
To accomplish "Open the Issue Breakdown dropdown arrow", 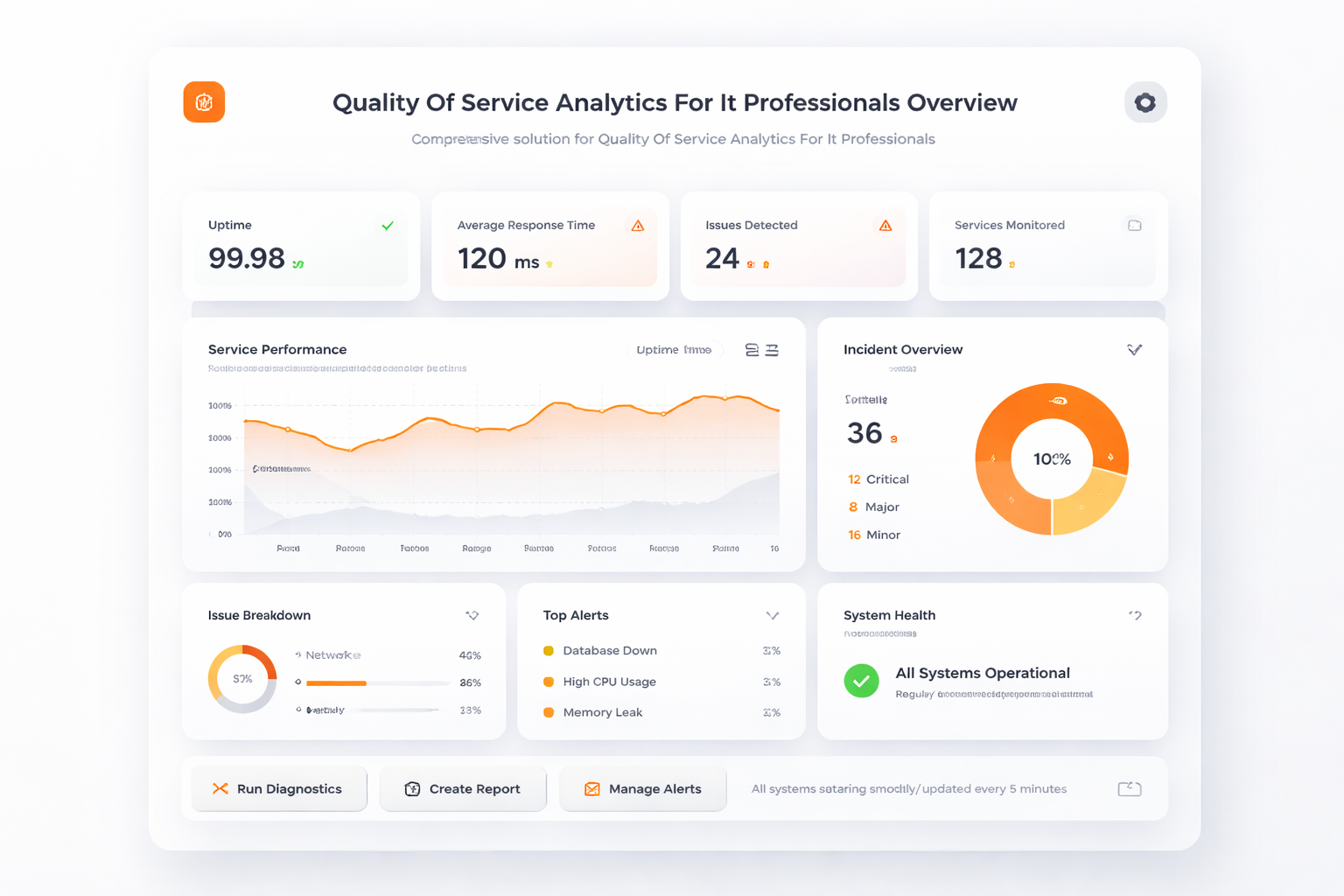I will click(472, 615).
